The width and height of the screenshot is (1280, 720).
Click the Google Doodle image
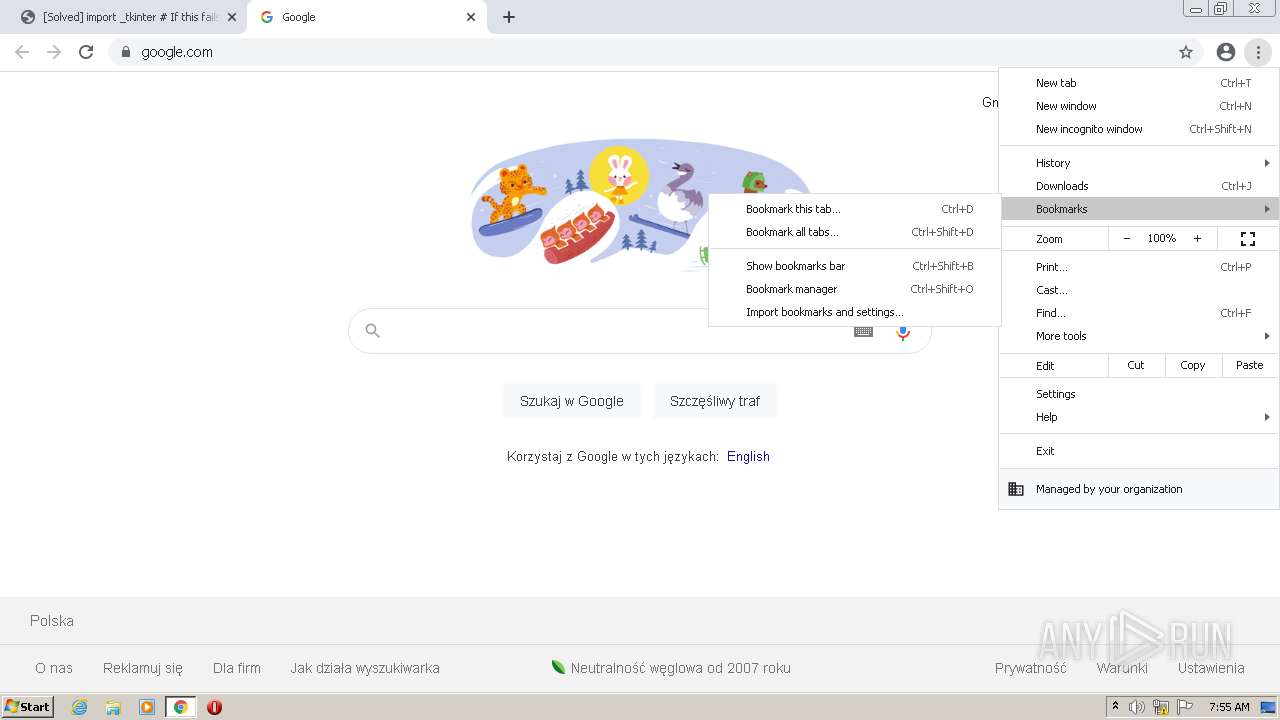coord(640,204)
